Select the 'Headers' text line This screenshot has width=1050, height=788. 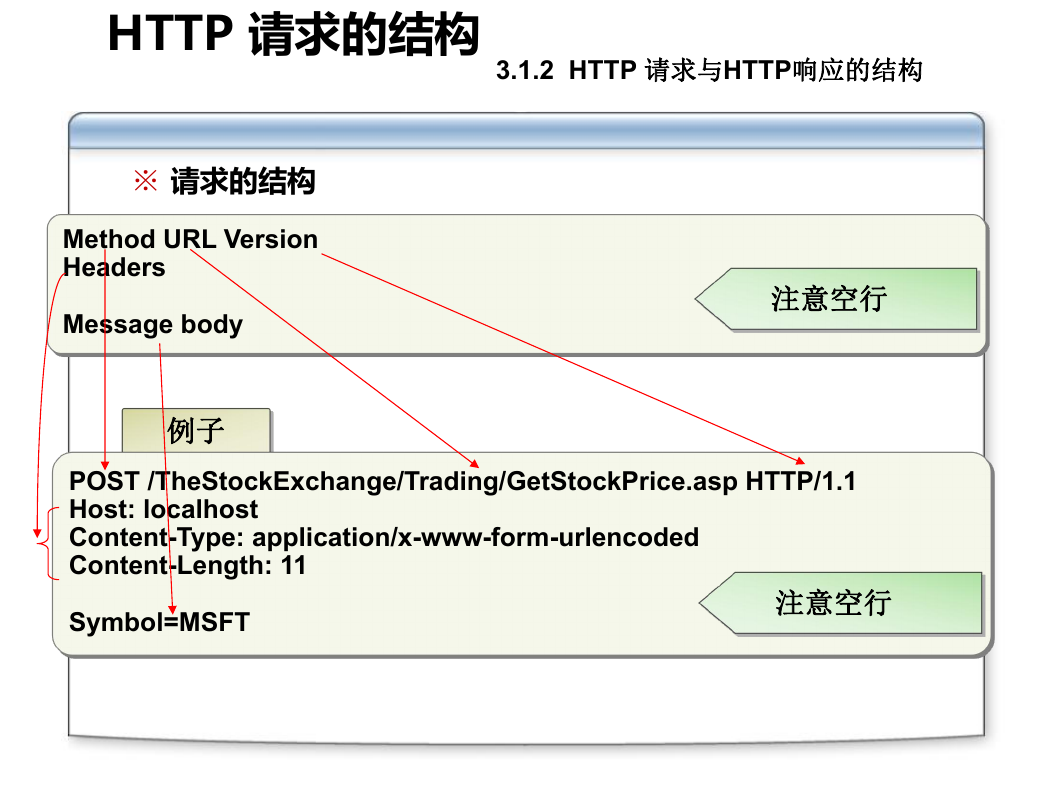[114, 267]
